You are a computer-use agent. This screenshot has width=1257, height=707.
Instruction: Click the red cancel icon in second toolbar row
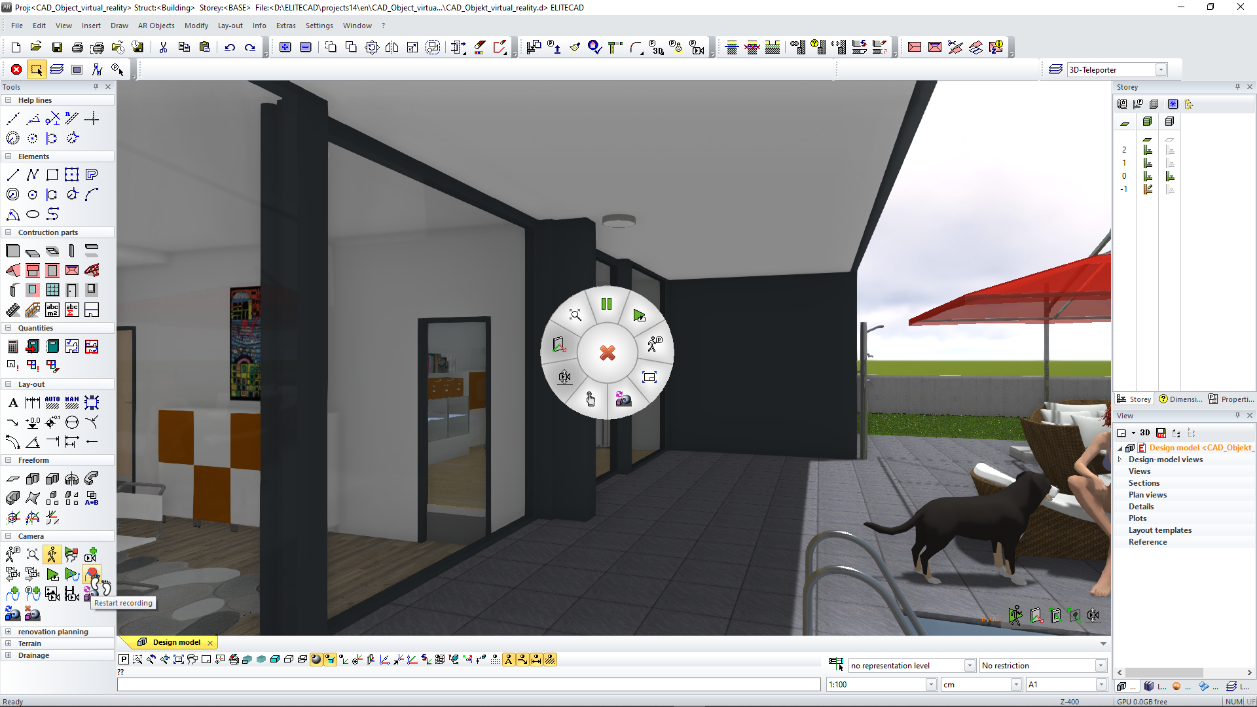(16, 69)
